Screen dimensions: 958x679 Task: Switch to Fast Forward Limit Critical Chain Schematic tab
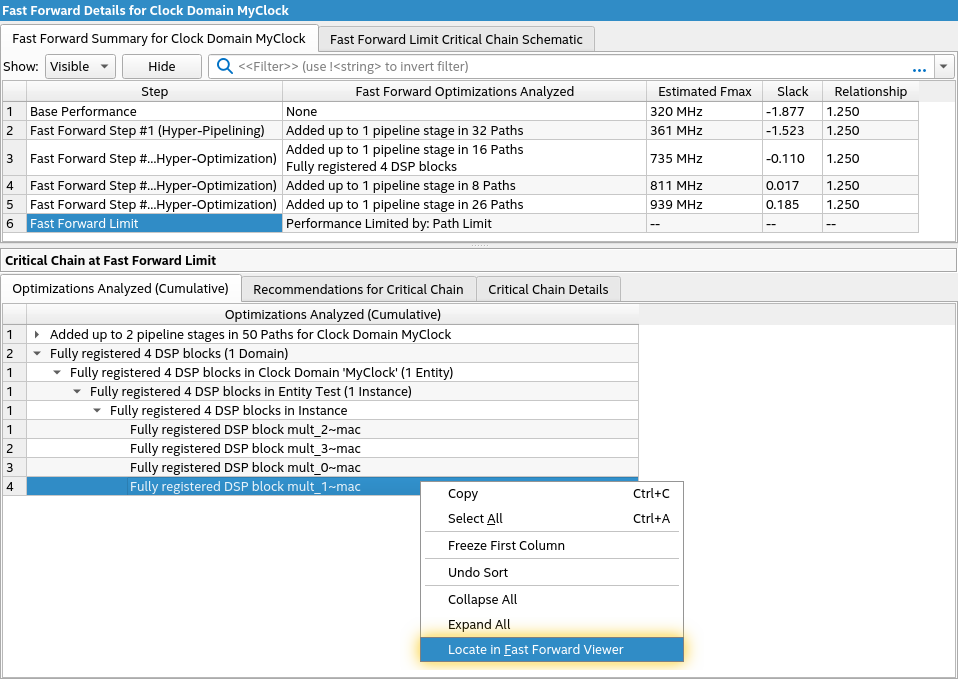point(456,39)
